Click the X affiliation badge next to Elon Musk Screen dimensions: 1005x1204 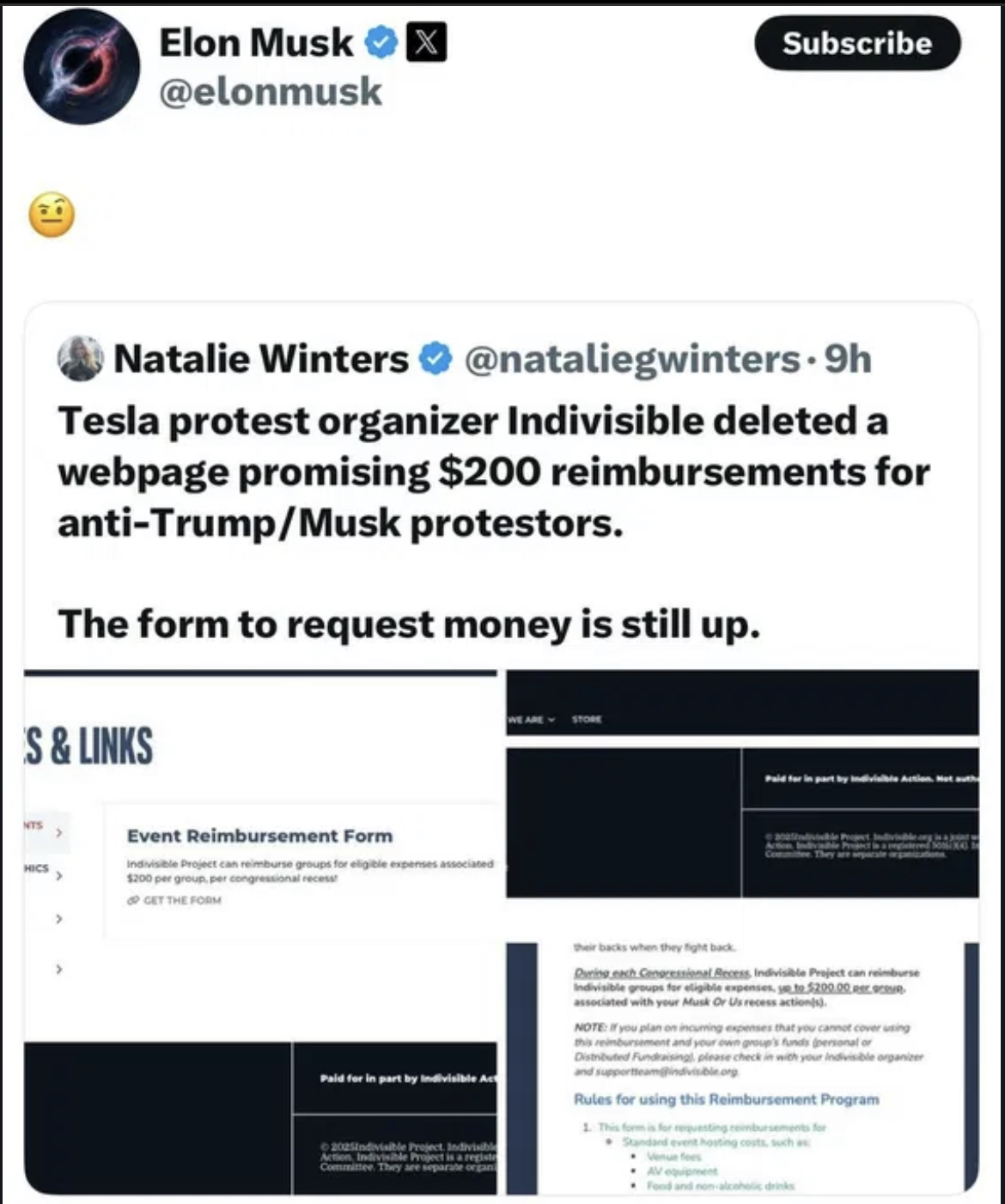[426, 42]
